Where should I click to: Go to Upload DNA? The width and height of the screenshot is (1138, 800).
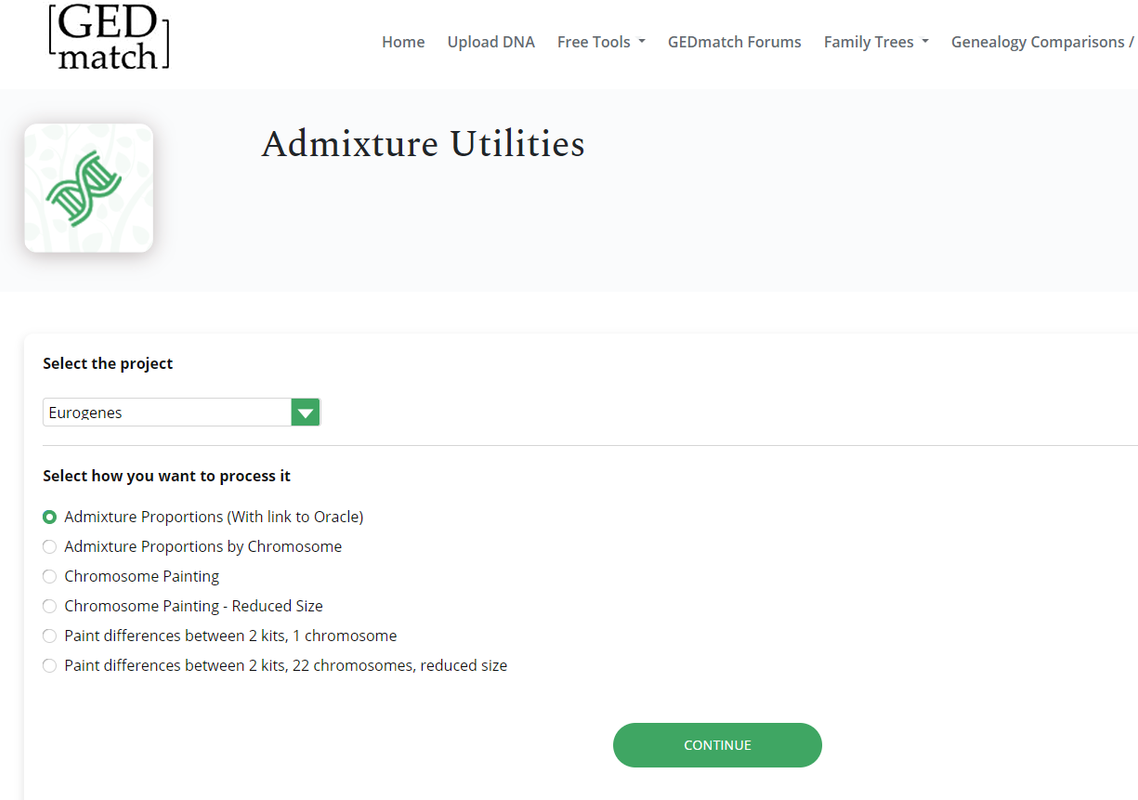491,42
